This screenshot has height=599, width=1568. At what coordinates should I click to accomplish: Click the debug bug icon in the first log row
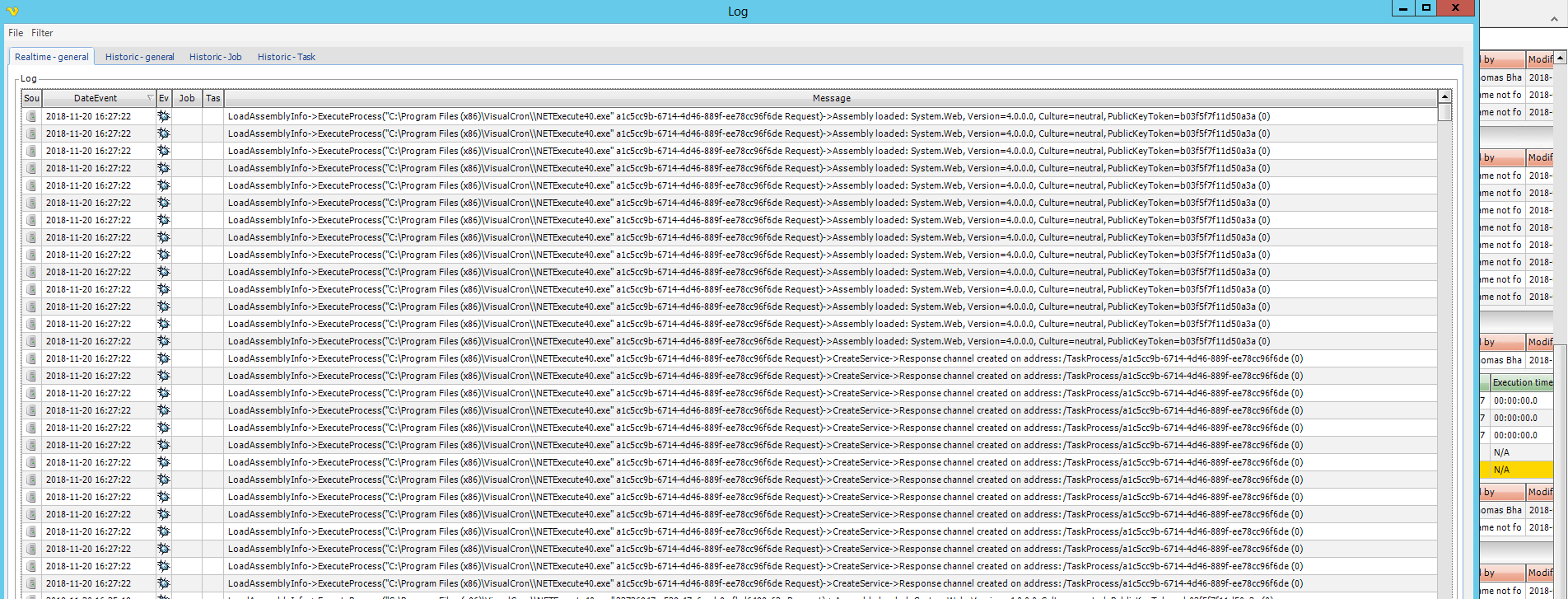[x=163, y=116]
